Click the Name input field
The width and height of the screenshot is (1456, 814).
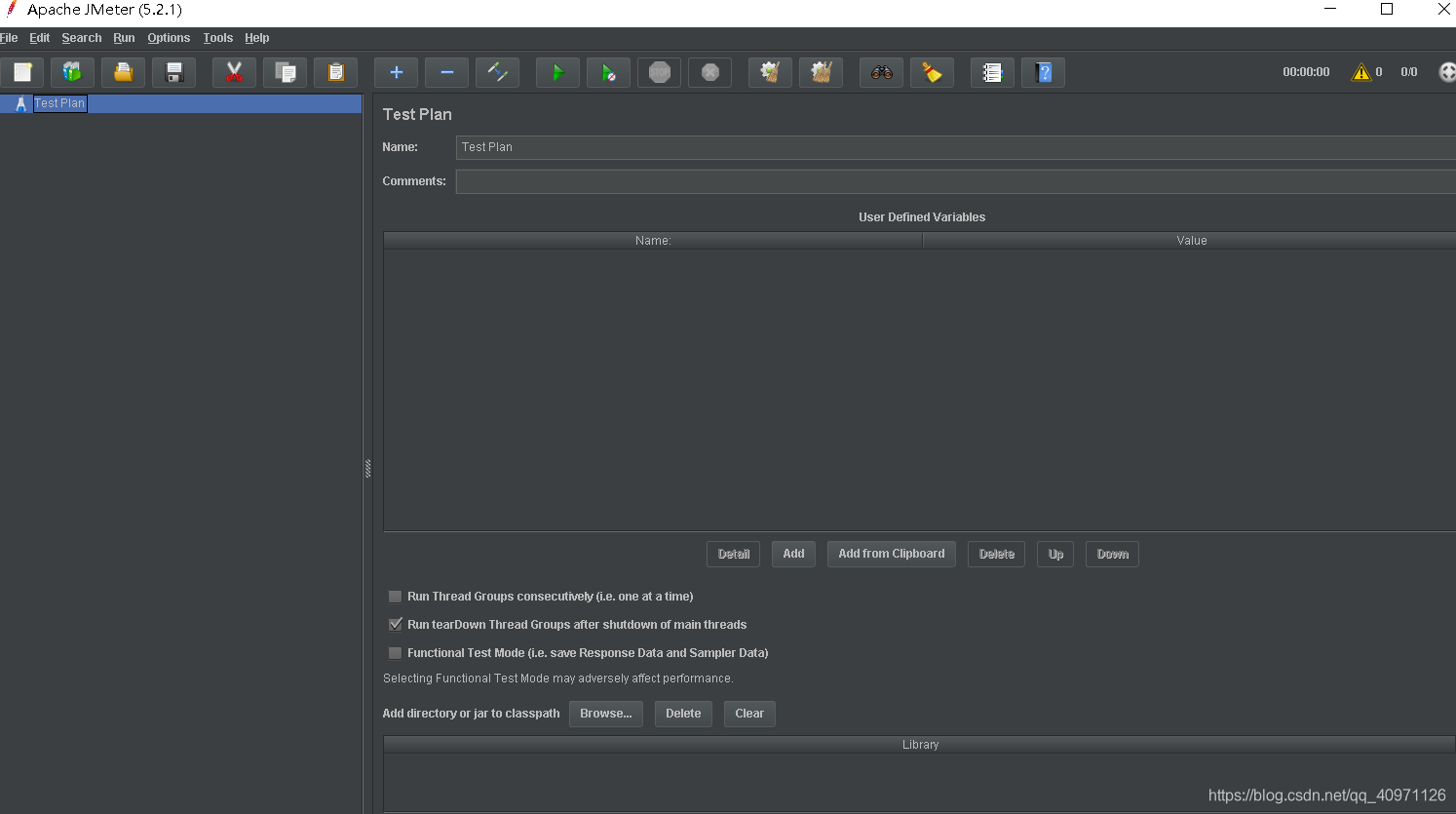pos(955,147)
